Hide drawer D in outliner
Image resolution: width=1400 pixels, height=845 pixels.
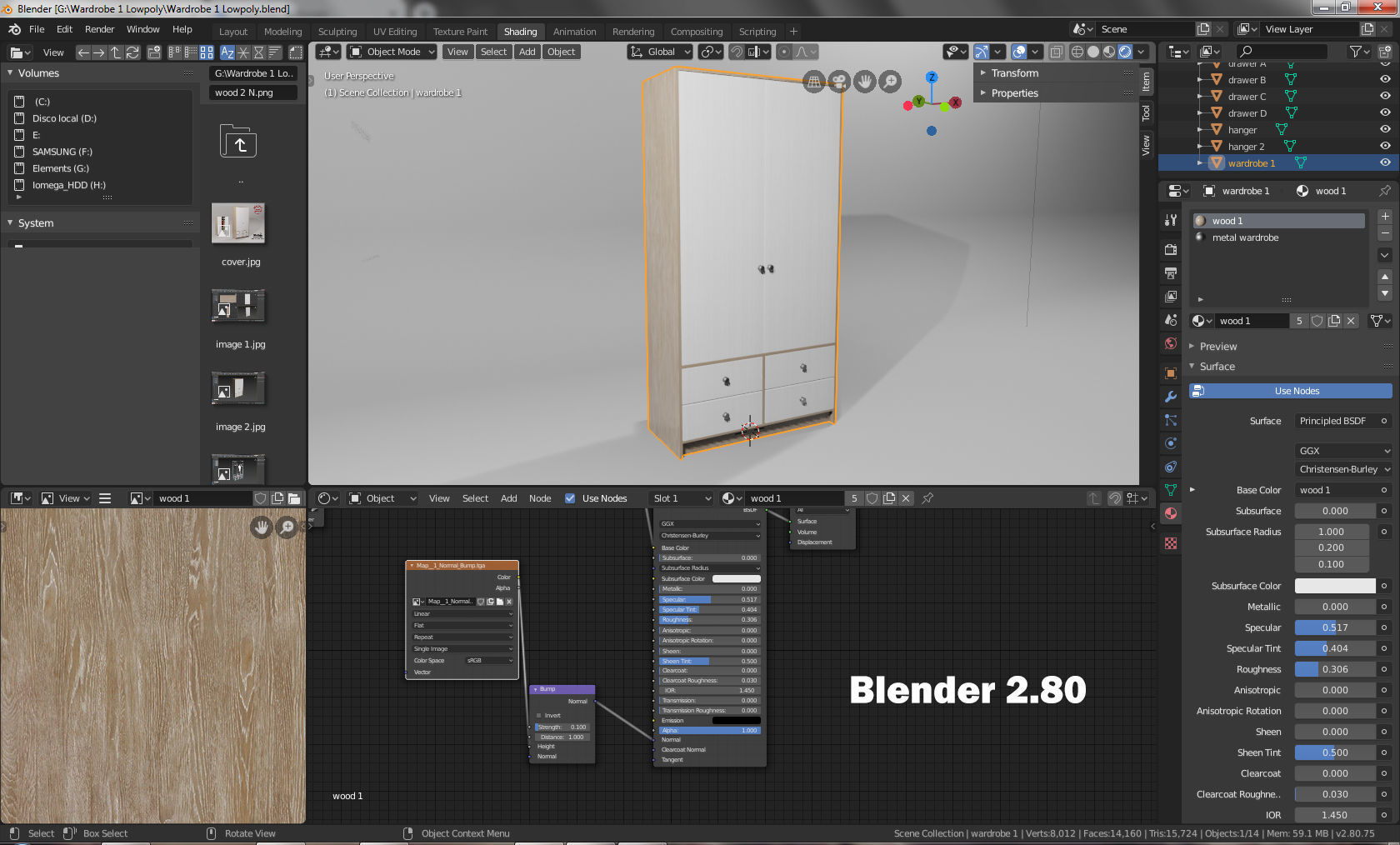[1385, 113]
